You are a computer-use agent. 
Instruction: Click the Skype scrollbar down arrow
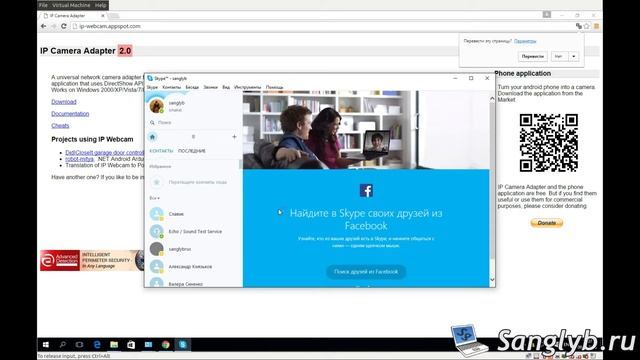tap(492, 280)
